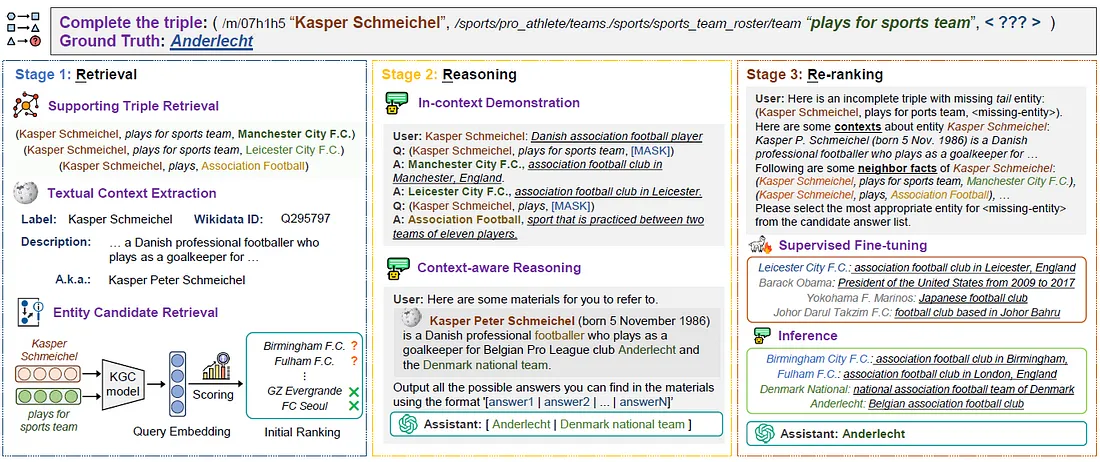This screenshot has height=462, width=1100.
Task: Click the green cross next to FC Seoul
Action: 354,406
